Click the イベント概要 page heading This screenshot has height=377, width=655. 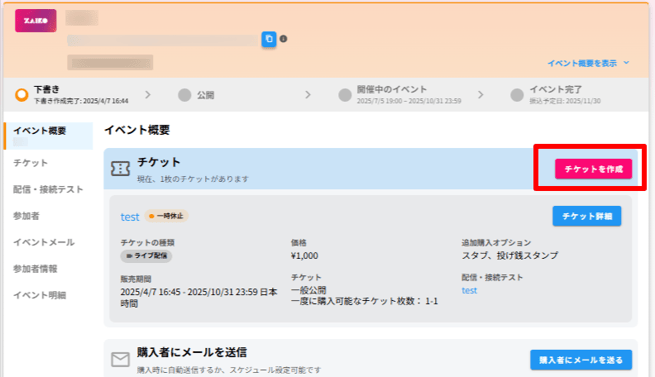tap(137, 130)
